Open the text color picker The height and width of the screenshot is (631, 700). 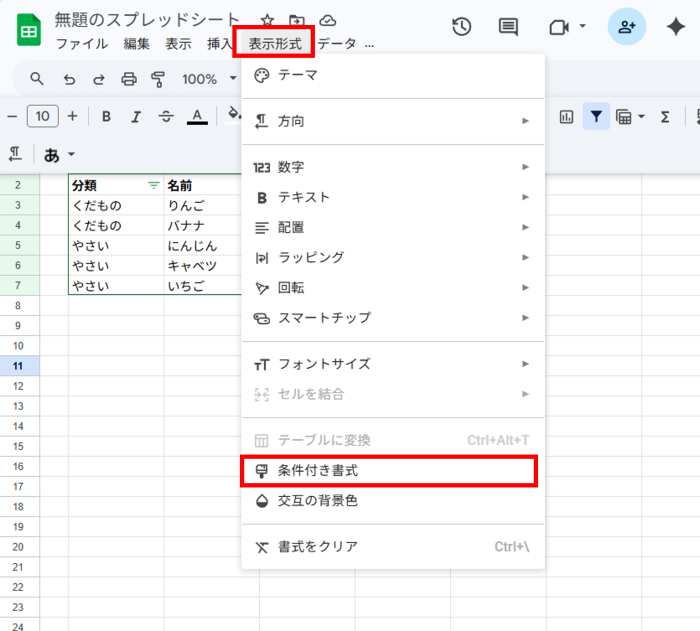pos(197,117)
